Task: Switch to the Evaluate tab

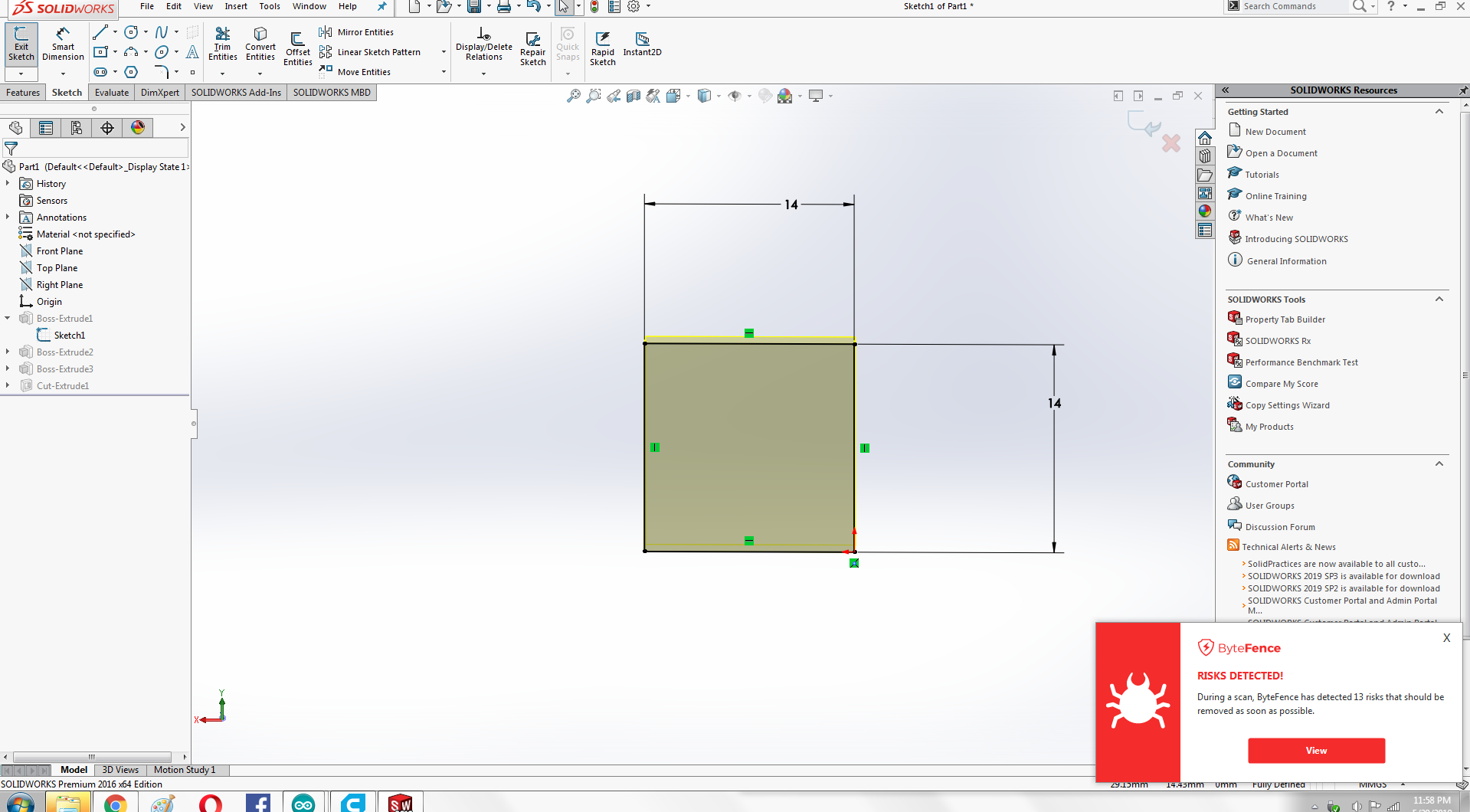Action: (x=112, y=93)
